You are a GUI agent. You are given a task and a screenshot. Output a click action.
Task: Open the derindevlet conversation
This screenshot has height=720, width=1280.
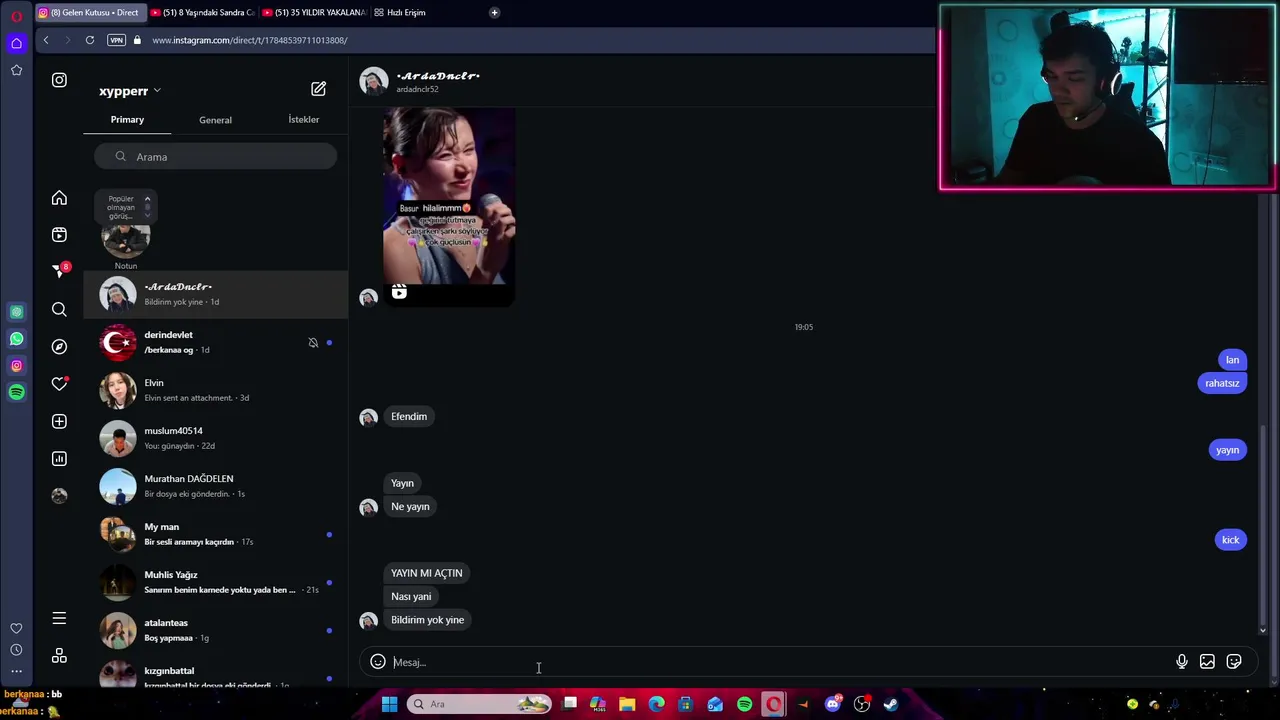[216, 342]
